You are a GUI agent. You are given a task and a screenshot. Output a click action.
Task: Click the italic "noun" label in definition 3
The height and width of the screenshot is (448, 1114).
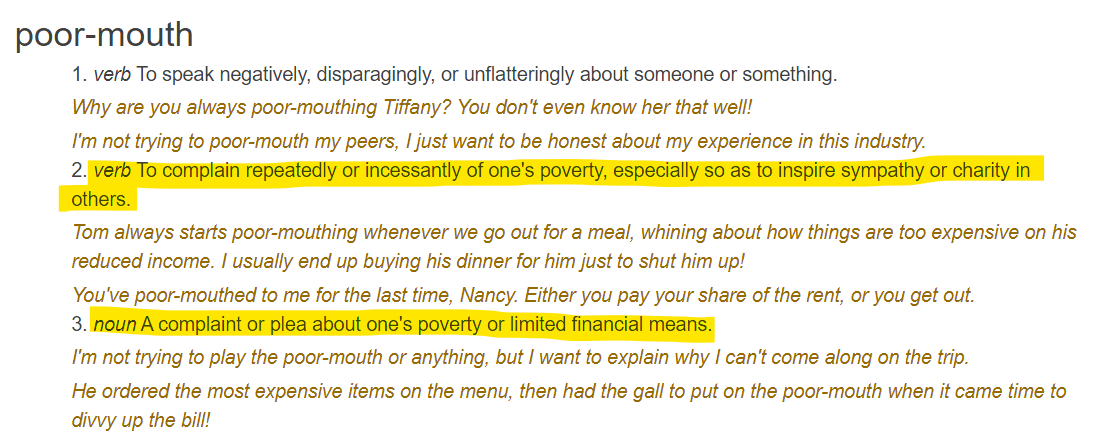[x=115, y=326]
